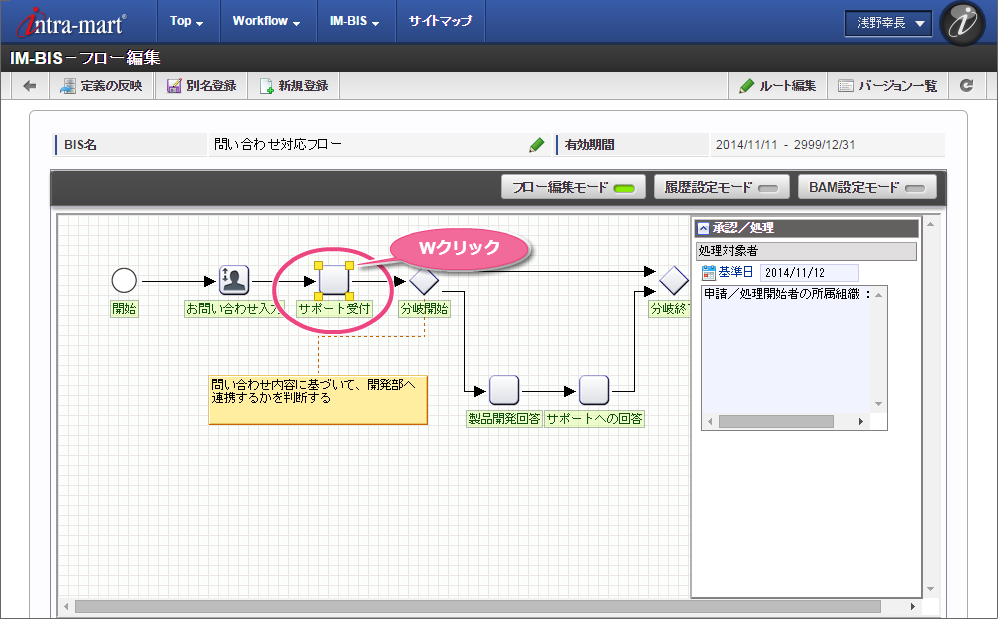Image resolution: width=998 pixels, height=619 pixels.
Task: Switch to 履歴設定モード
Action: click(722, 187)
